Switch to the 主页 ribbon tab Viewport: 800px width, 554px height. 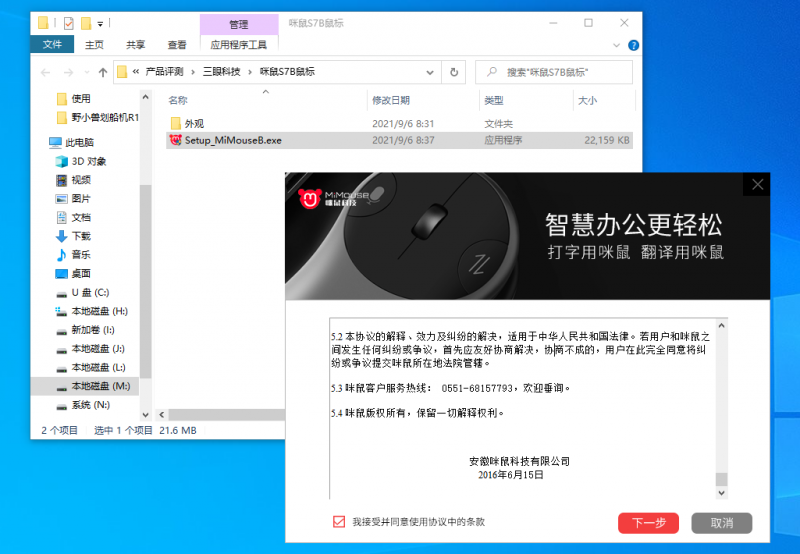coord(94,45)
